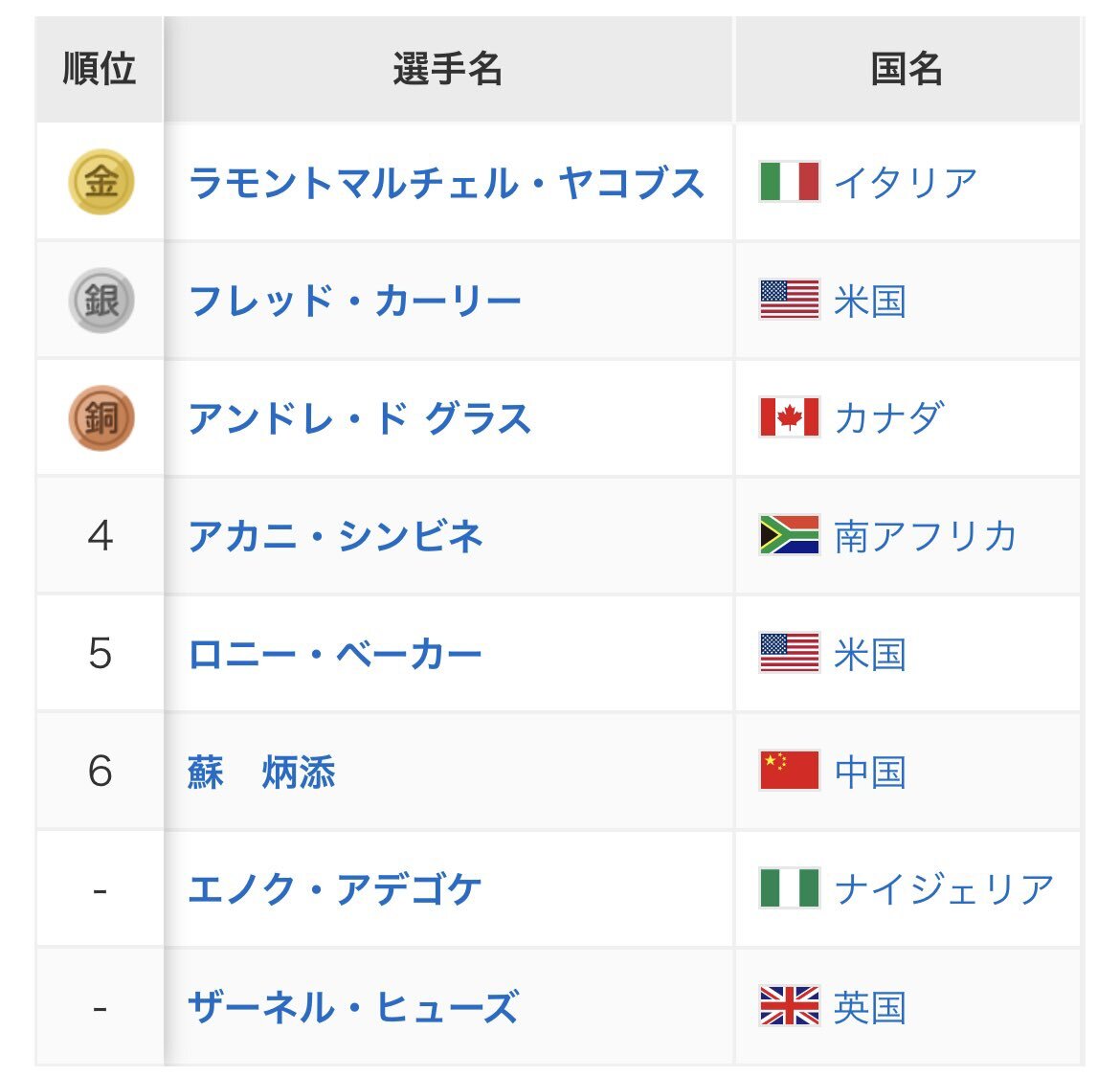Click the gold medal icon
The height and width of the screenshot is (1076, 1120).
pos(101,181)
